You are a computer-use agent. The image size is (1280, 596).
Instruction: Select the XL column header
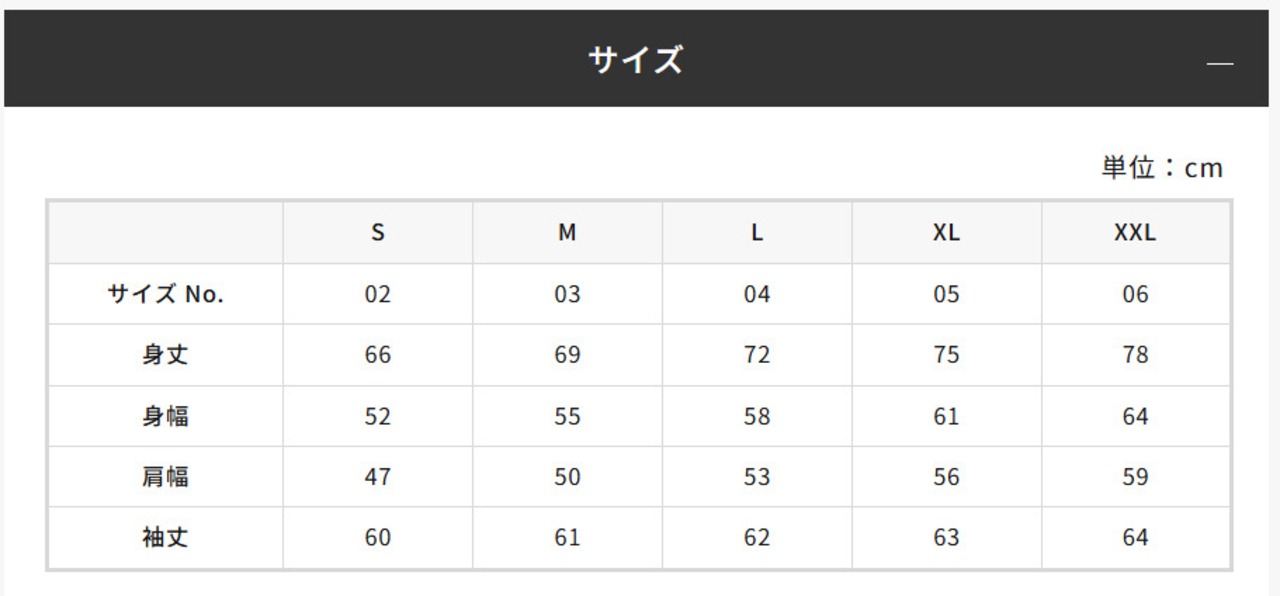pos(946,233)
